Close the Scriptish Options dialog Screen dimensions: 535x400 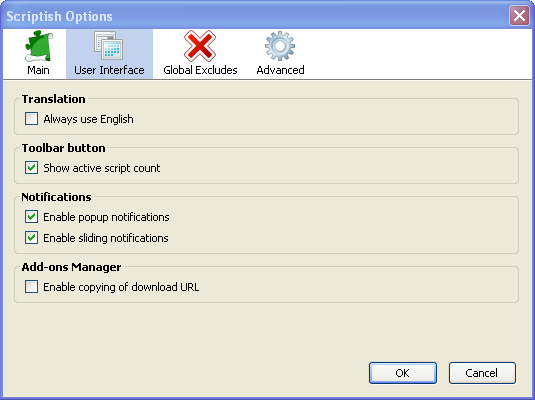(519, 16)
